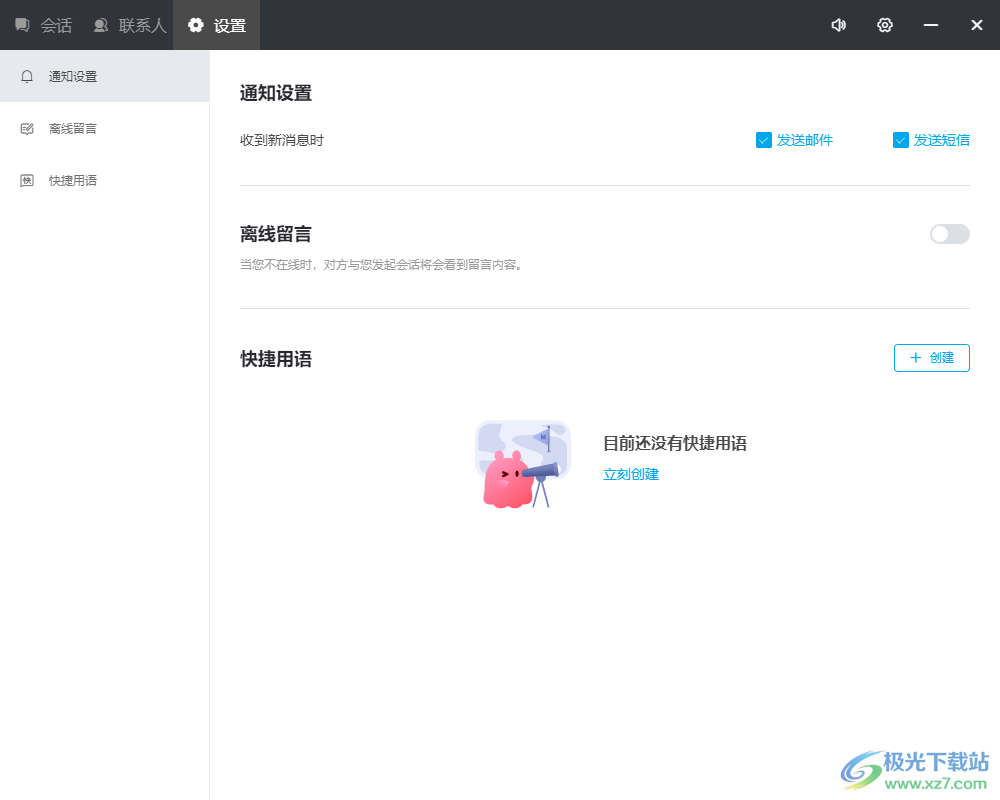The height and width of the screenshot is (800, 1000).
Task: Open the 联系人 tab
Action: [128, 25]
